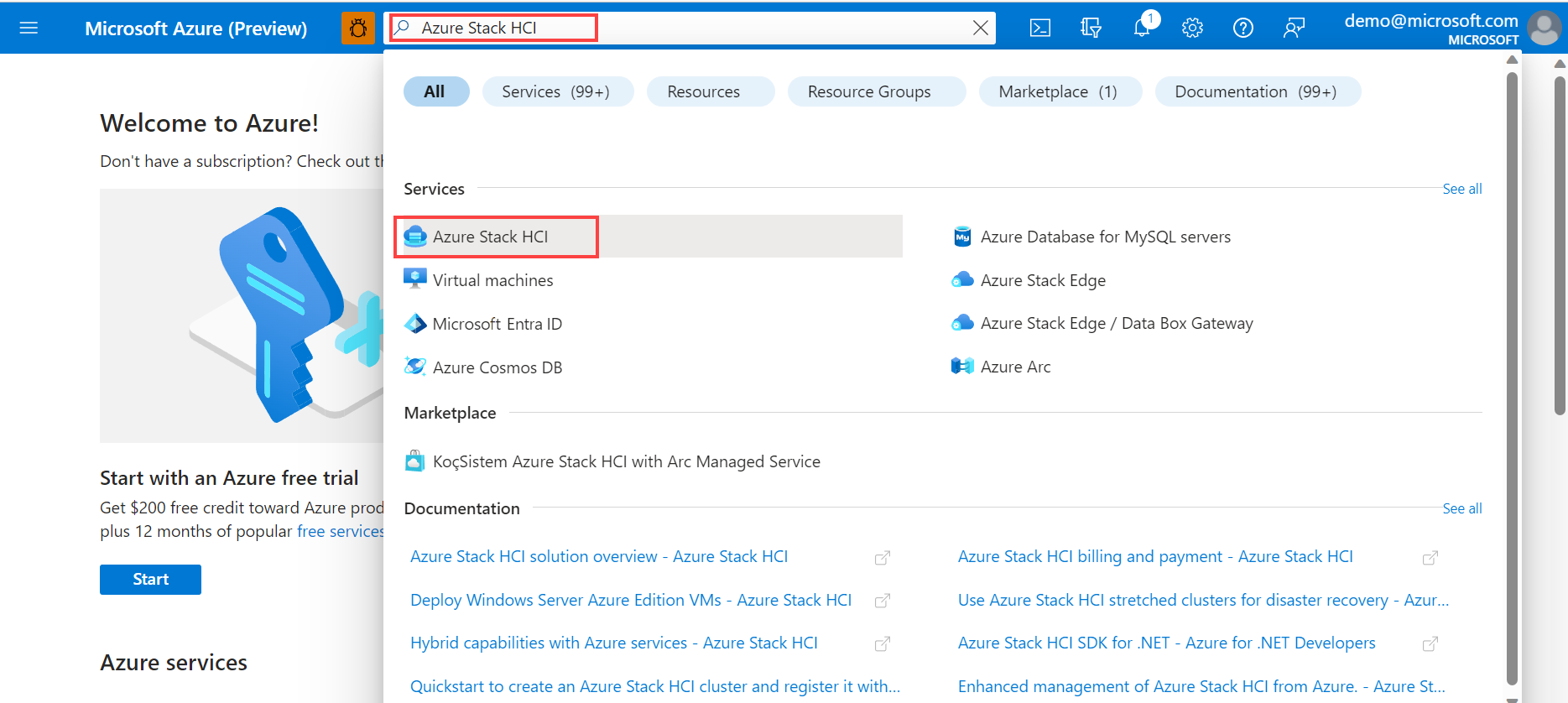Screen dimensions: 1568x703
Task: Click the demo@microsoft.com account label
Action: point(1431,21)
